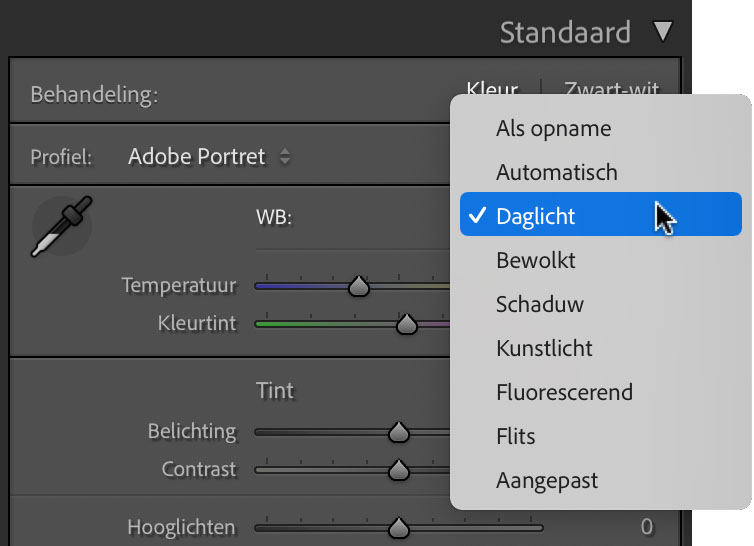Click the Hooglichten slider handle
Screen dimensions: 754x546
click(399, 528)
